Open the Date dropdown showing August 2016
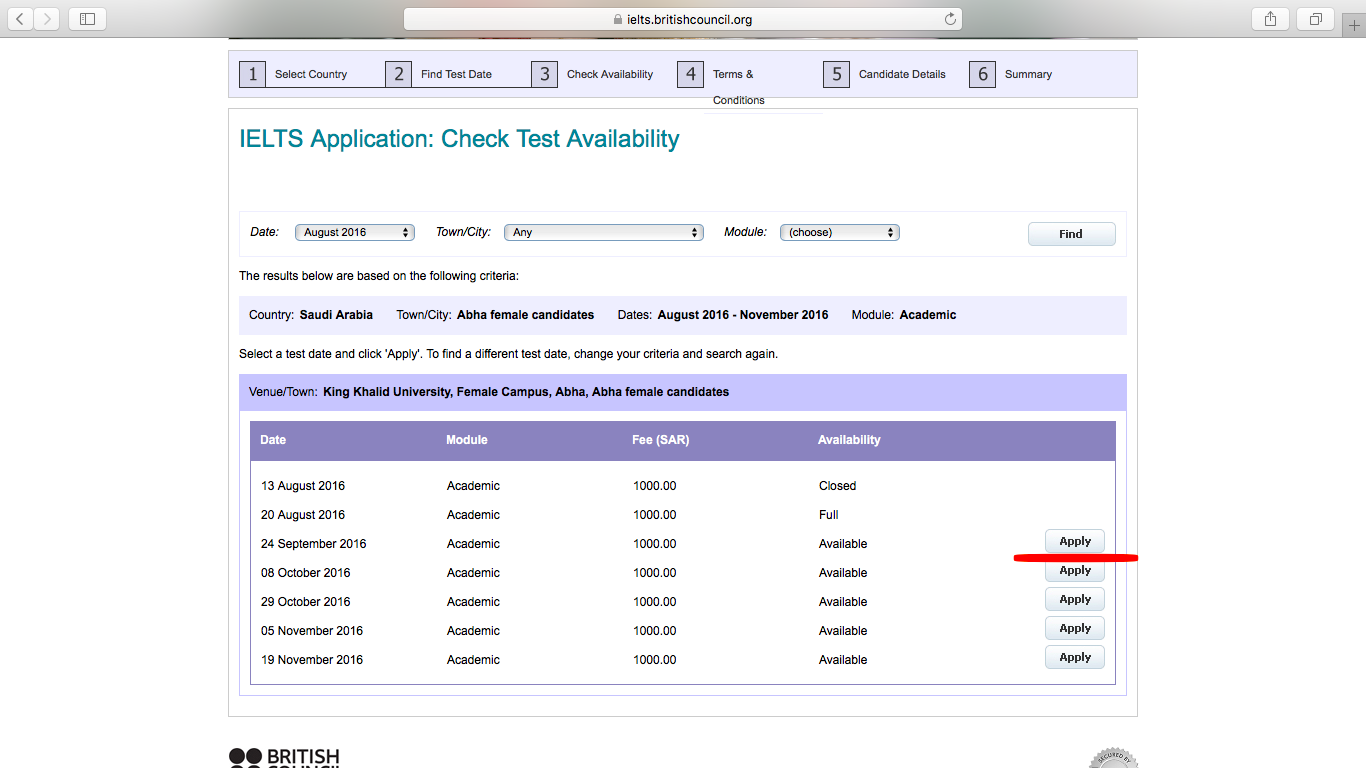1366x768 pixels. click(x=355, y=232)
